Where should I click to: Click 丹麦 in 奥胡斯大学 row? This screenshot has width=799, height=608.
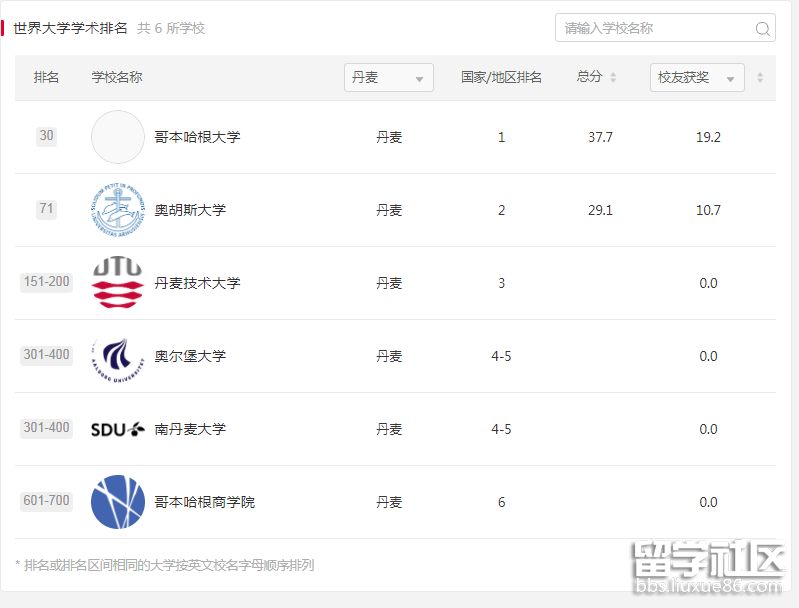[389, 210]
